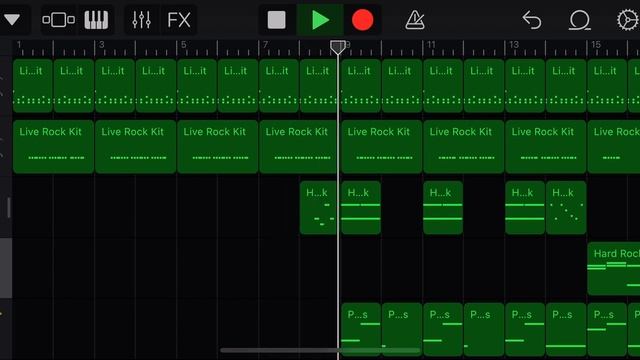Click bar 13 on the ruler
Image resolution: width=640 pixels, height=360 pixels.
point(513,44)
